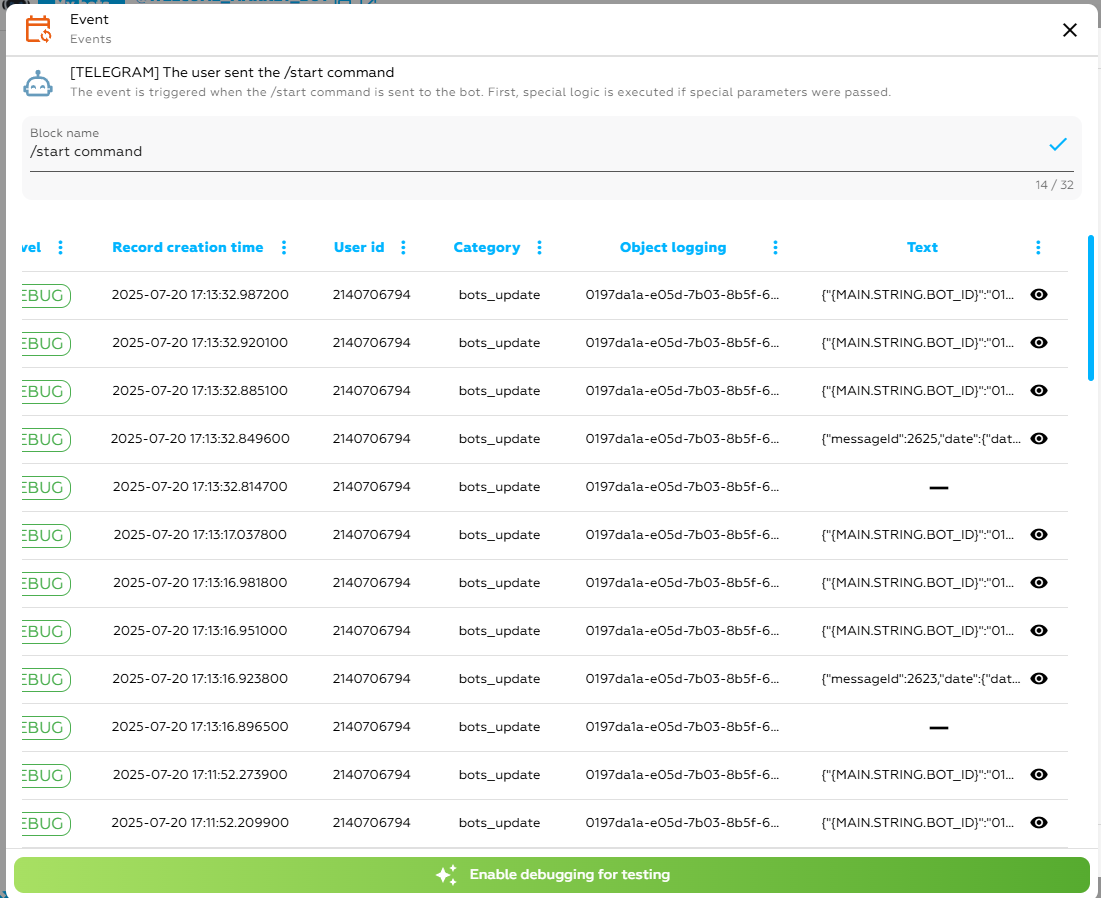Click the sparkle icon on debugging button
This screenshot has width=1101, height=898.
(x=446, y=875)
